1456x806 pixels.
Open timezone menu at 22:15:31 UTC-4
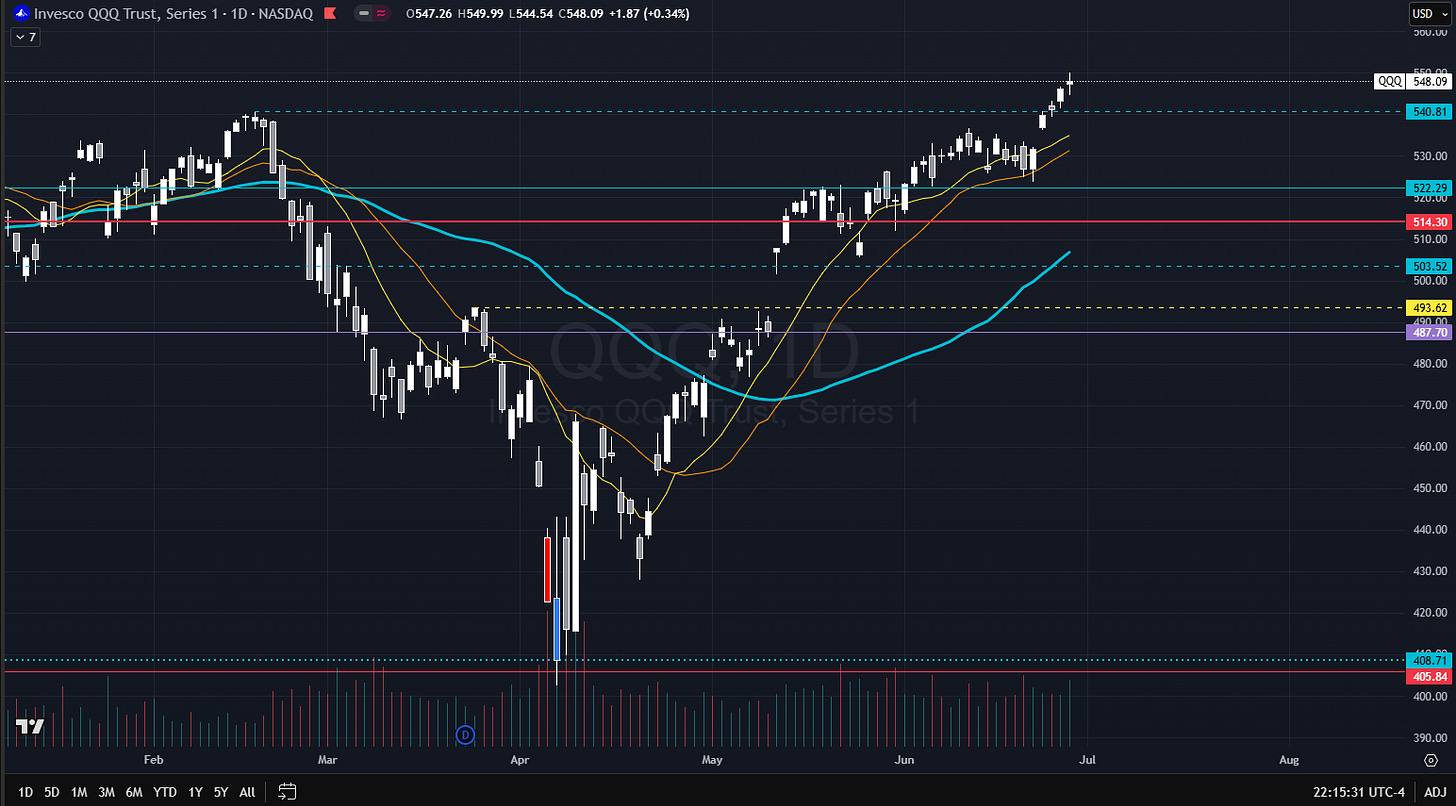click(1357, 792)
